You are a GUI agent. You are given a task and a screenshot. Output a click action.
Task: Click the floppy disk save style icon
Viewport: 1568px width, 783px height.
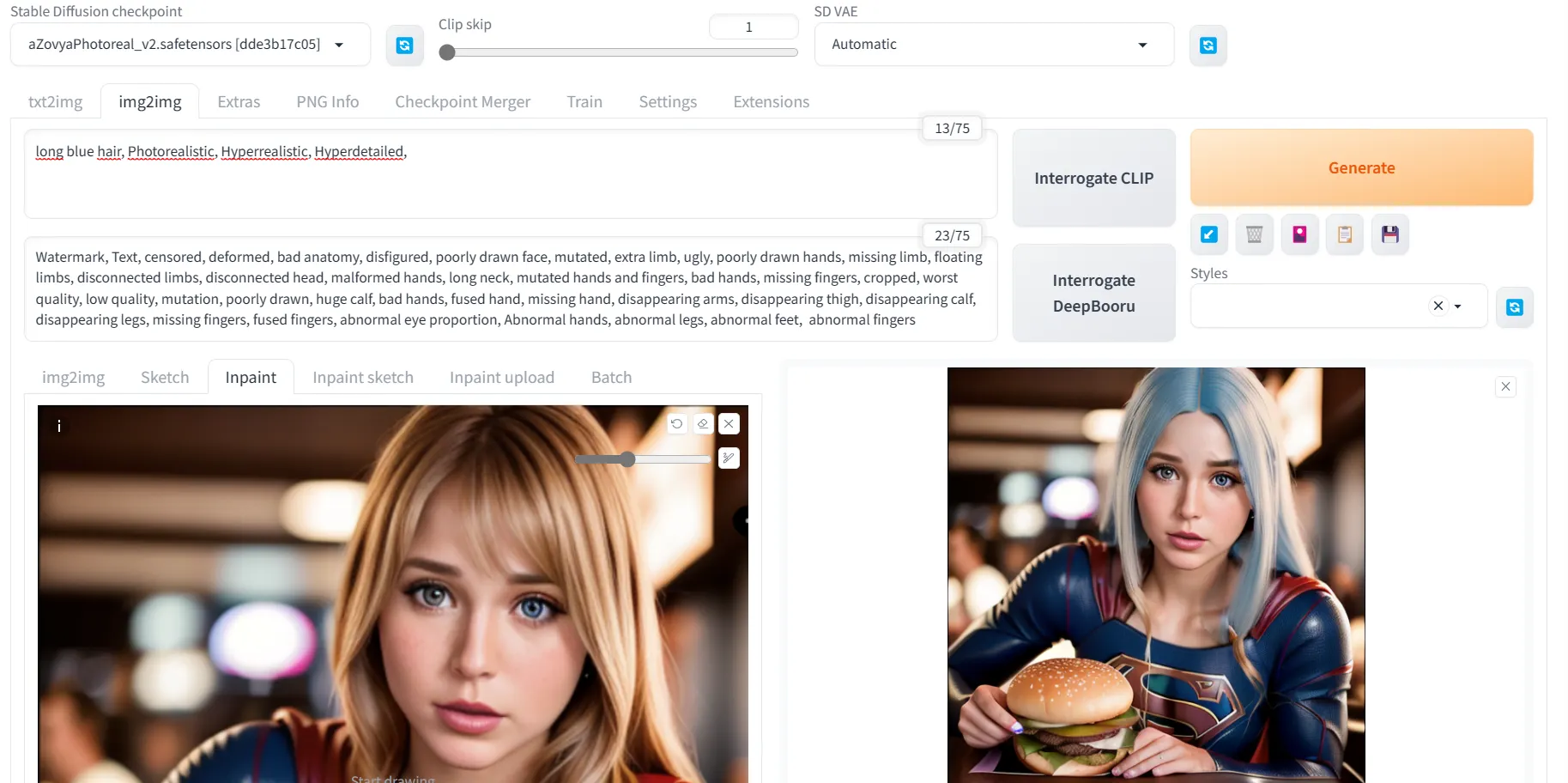(x=1390, y=234)
